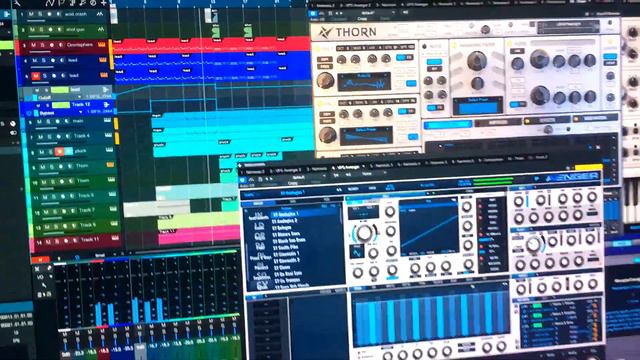Enable monitor on Track 6
Viewport: 640px width, 360px height.
[x=72, y=196]
